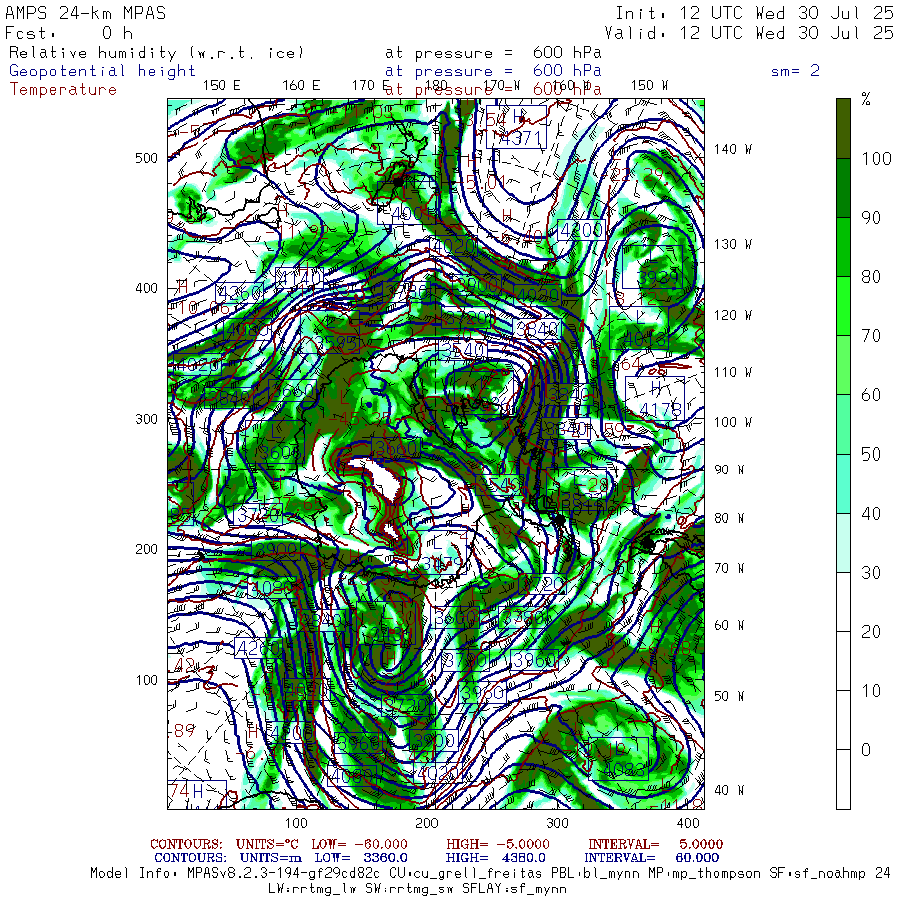Screen dimensions: 900x900
Task: Click the '40 W' longitude label
Action: click(729, 790)
